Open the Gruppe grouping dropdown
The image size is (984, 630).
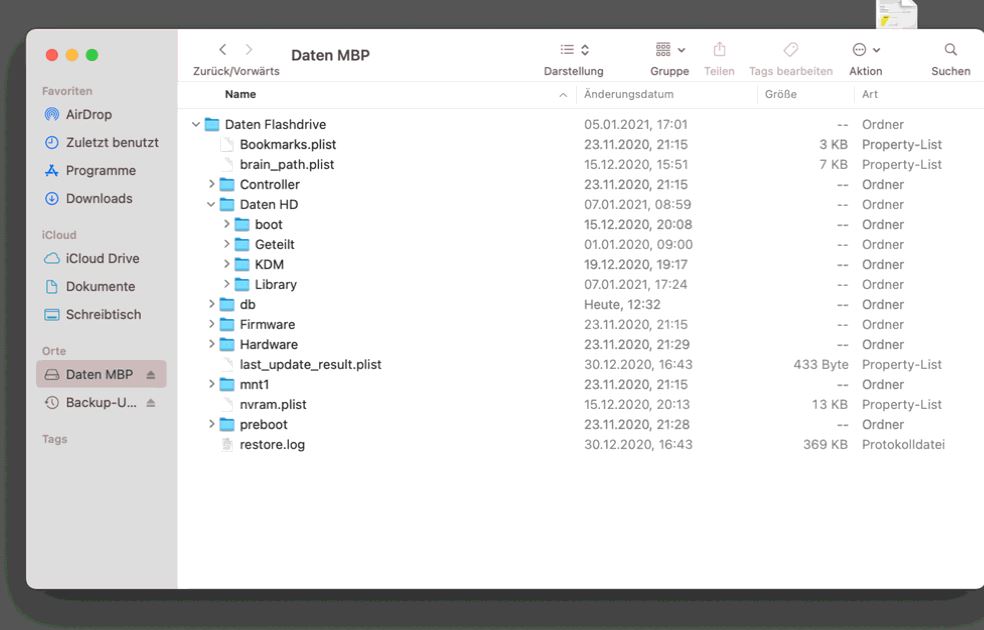[670, 50]
